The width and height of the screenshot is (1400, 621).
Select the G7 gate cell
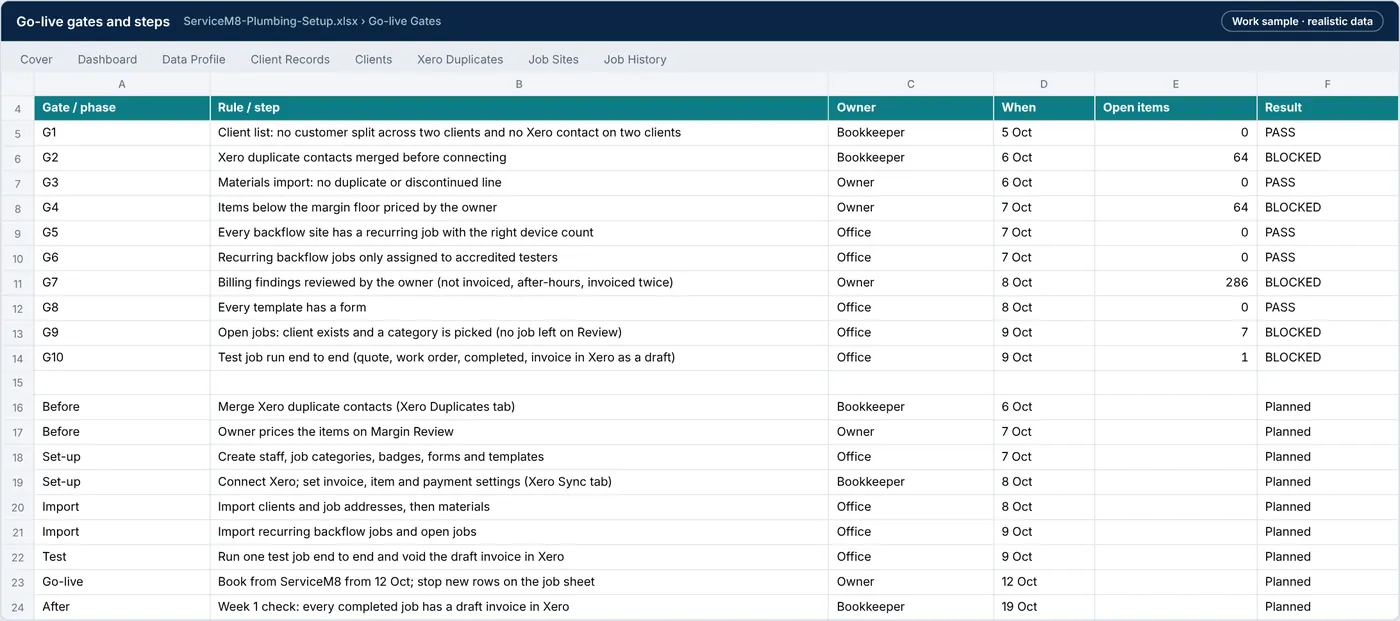point(122,283)
